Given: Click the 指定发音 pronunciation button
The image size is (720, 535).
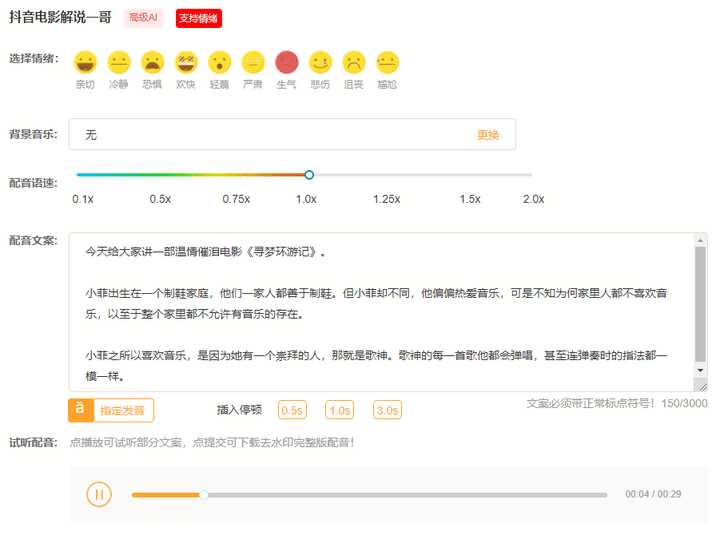Looking at the screenshot, I should tap(111, 410).
